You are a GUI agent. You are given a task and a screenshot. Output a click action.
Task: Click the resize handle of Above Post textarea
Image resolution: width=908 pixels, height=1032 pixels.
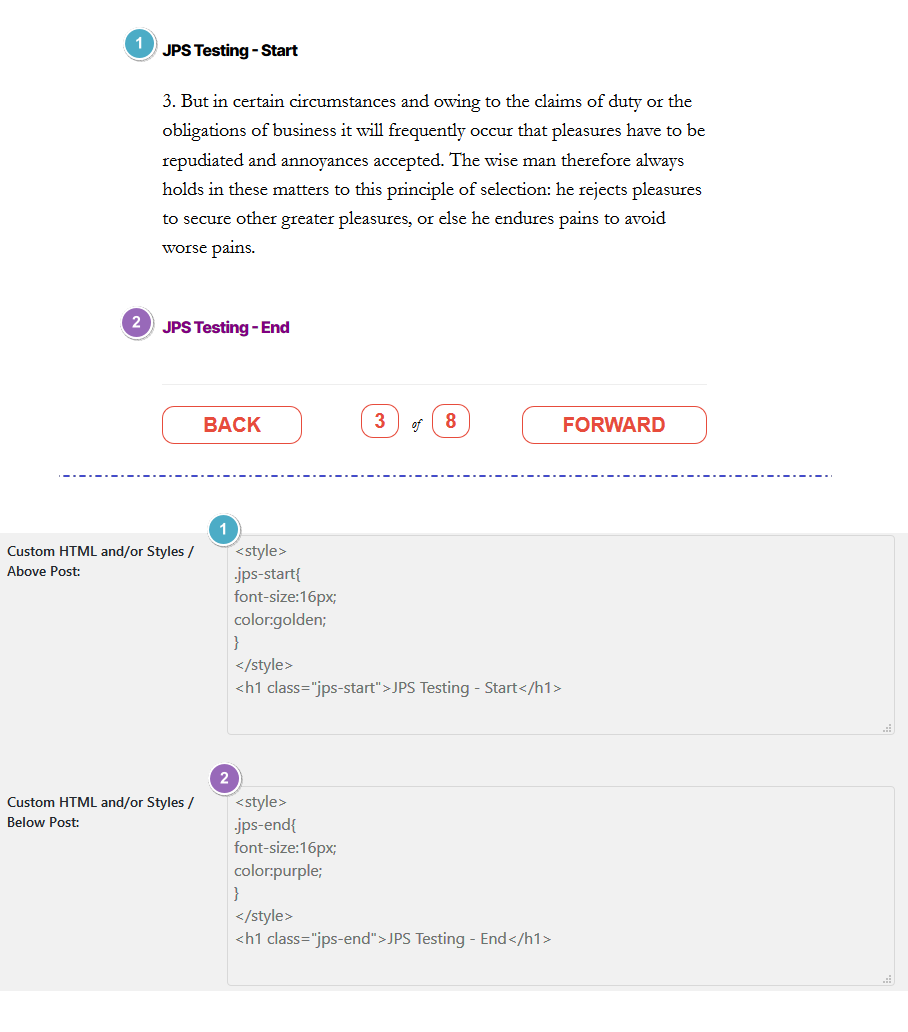[x=888, y=728]
